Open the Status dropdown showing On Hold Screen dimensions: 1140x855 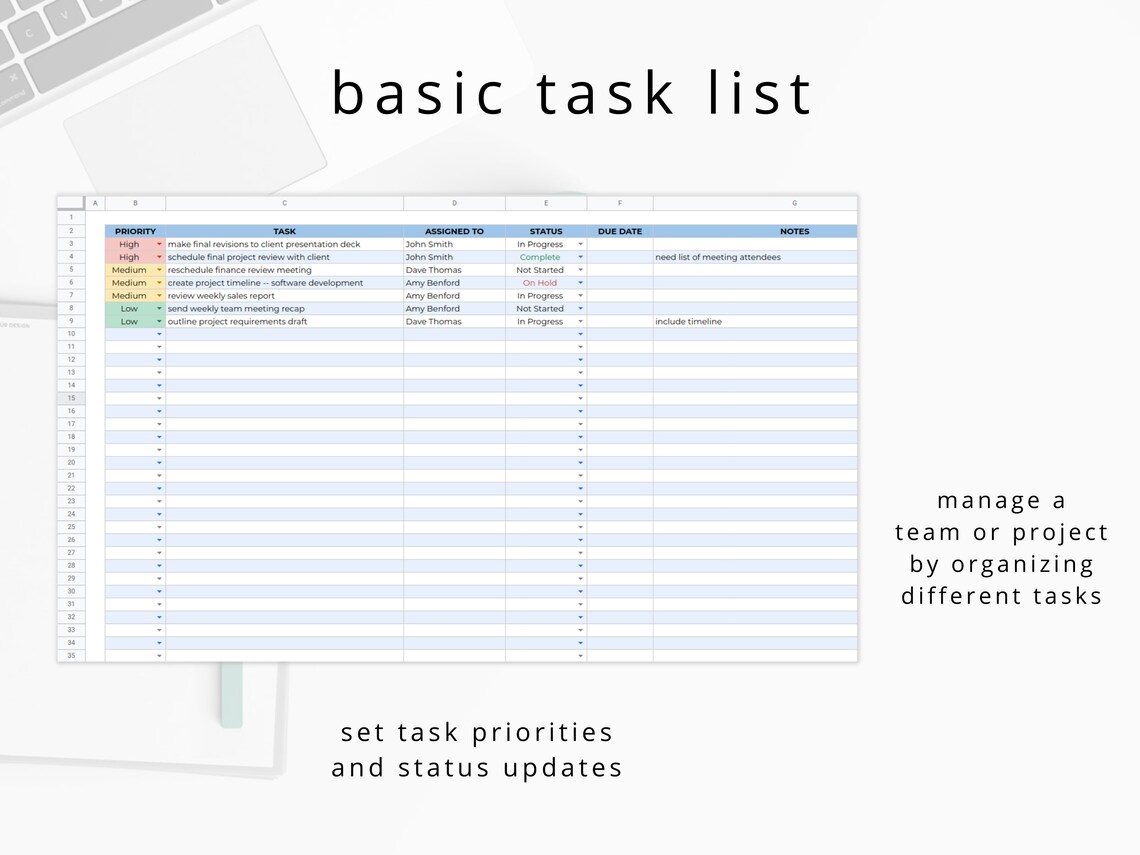click(x=579, y=283)
